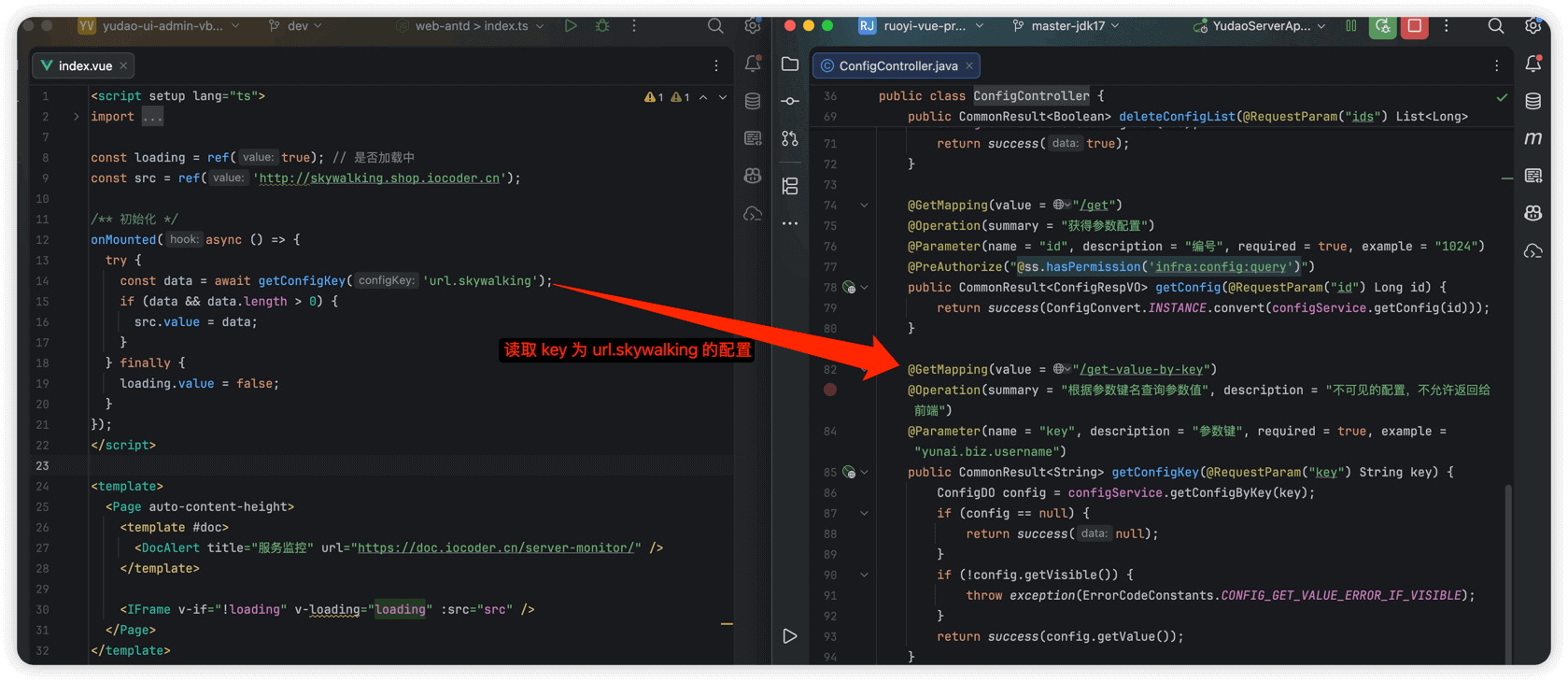This screenshot has height=682, width=1568.
Task: Select the index.vue editor tab
Action: click(x=84, y=65)
